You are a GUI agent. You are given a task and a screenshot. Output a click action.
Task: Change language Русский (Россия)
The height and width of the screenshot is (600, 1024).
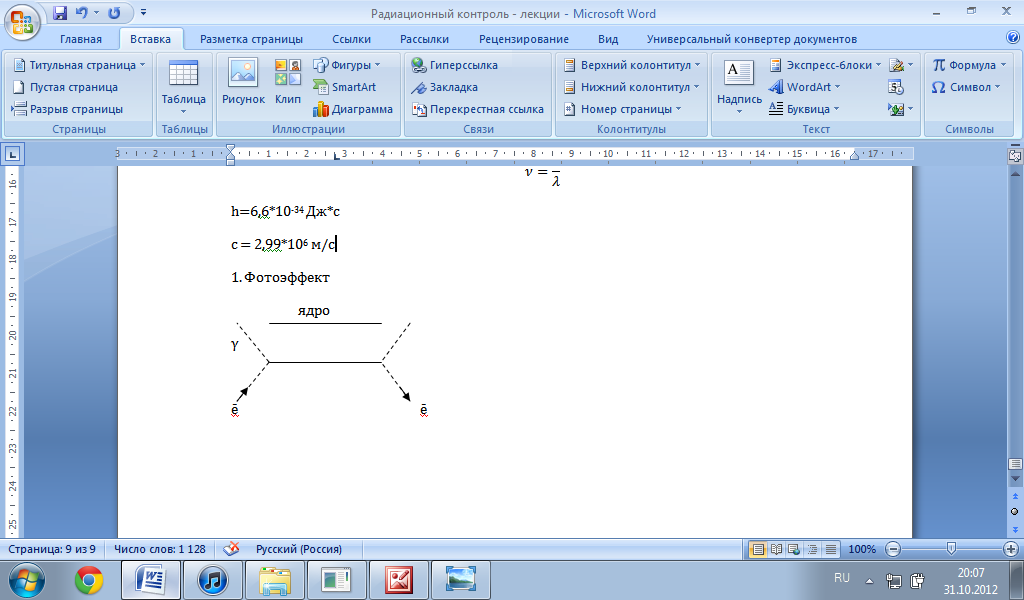tap(298, 549)
